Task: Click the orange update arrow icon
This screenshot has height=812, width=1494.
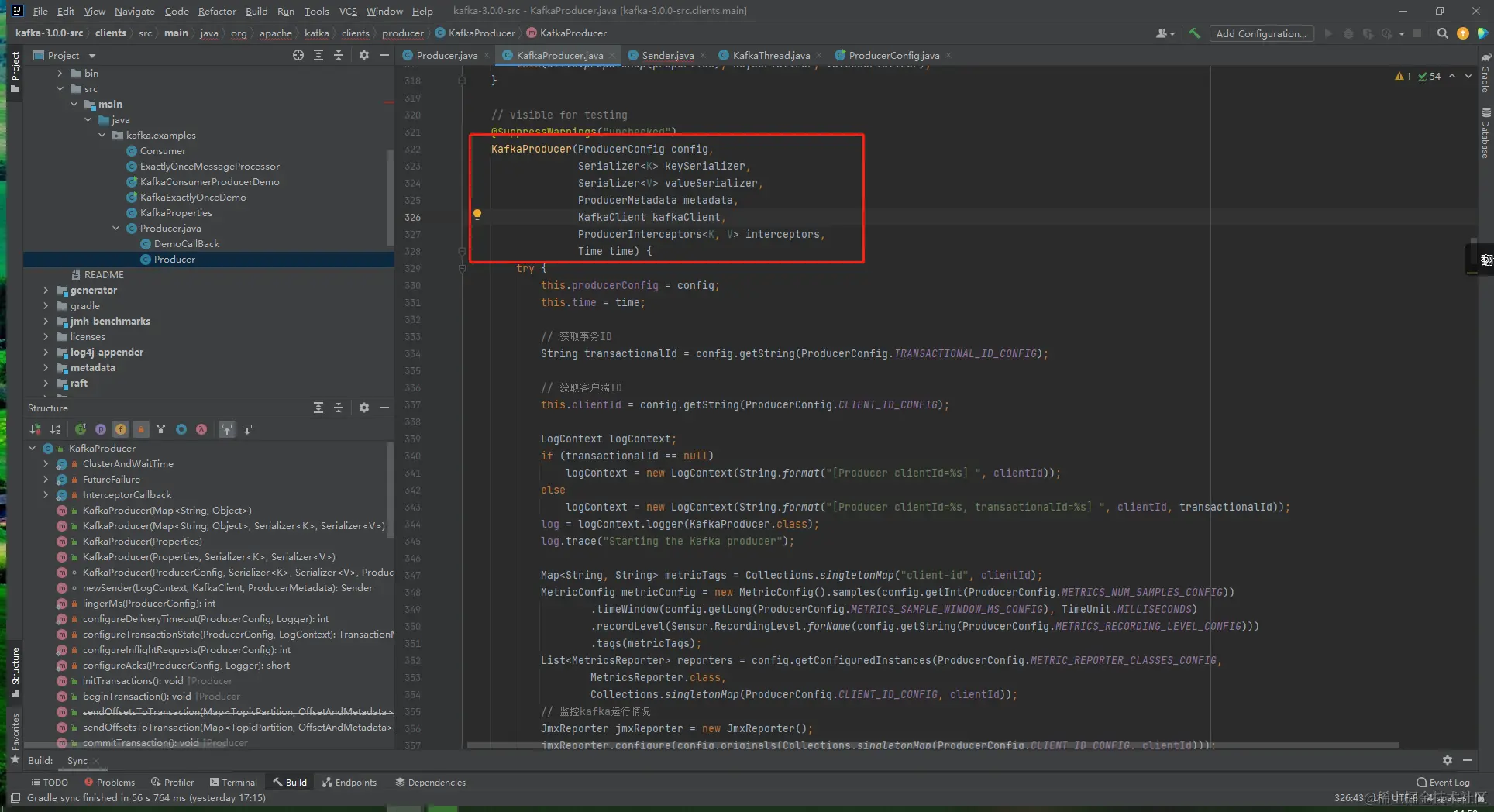Action: [x=1462, y=33]
